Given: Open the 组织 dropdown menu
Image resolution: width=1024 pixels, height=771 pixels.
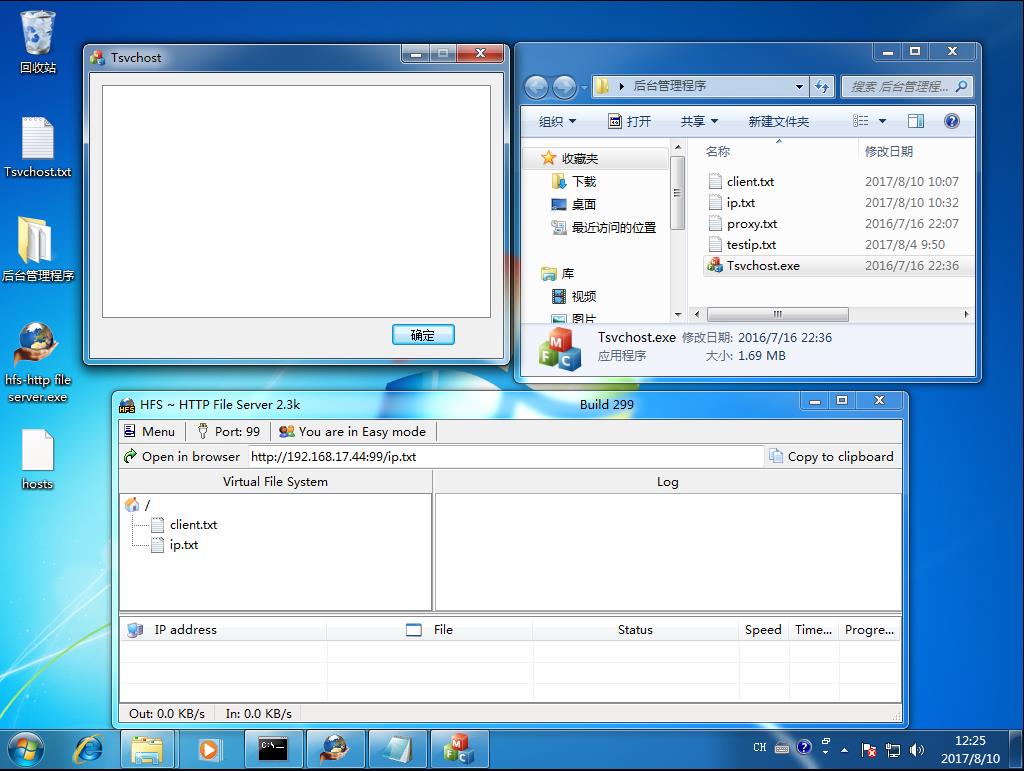Looking at the screenshot, I should click(557, 122).
